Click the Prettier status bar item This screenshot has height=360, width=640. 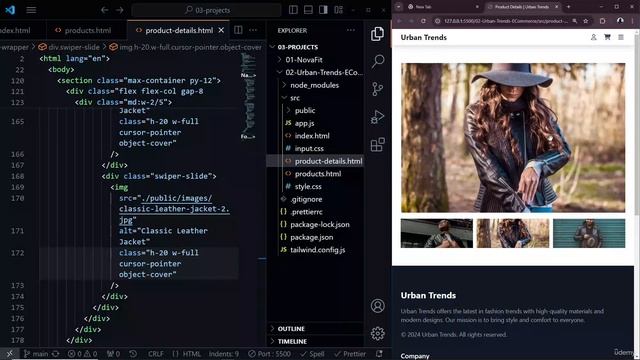point(350,354)
